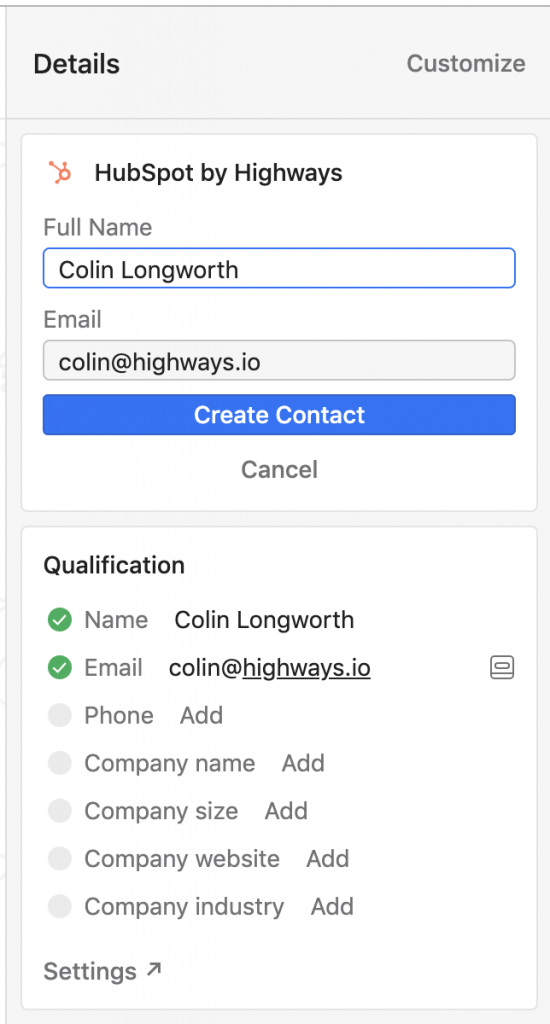The width and height of the screenshot is (550, 1024).
Task: Toggle the Company industry qualification circle
Action: [59, 906]
